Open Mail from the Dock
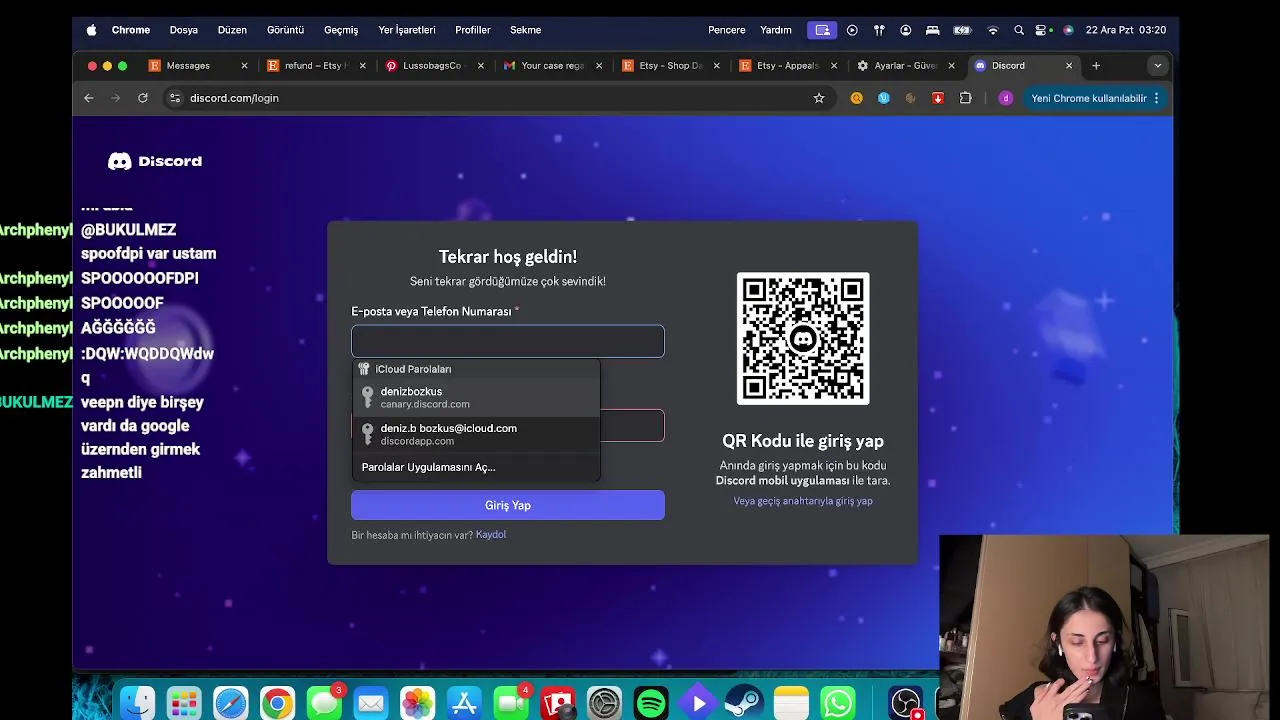 (371, 703)
